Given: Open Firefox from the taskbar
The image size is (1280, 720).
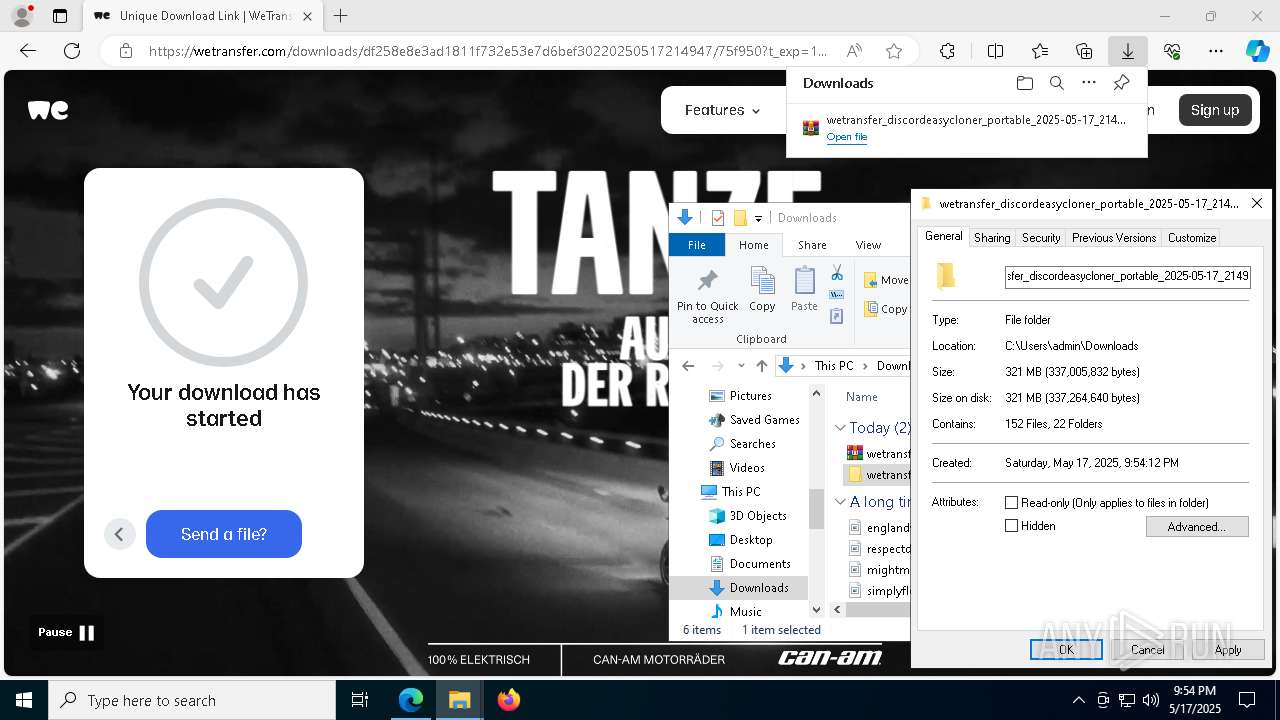Looking at the screenshot, I should (x=509, y=700).
